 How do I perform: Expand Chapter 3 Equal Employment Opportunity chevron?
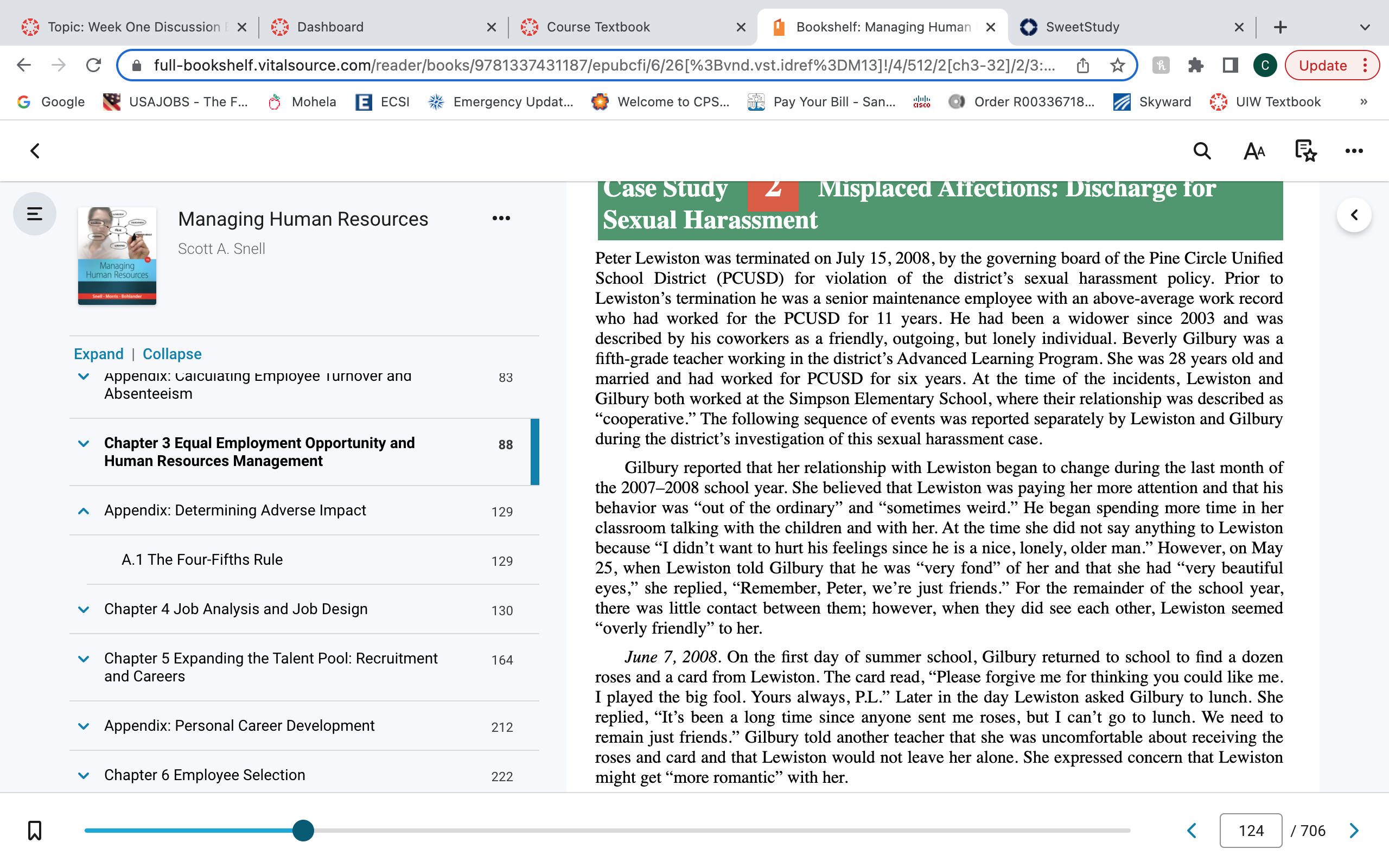[x=84, y=444]
